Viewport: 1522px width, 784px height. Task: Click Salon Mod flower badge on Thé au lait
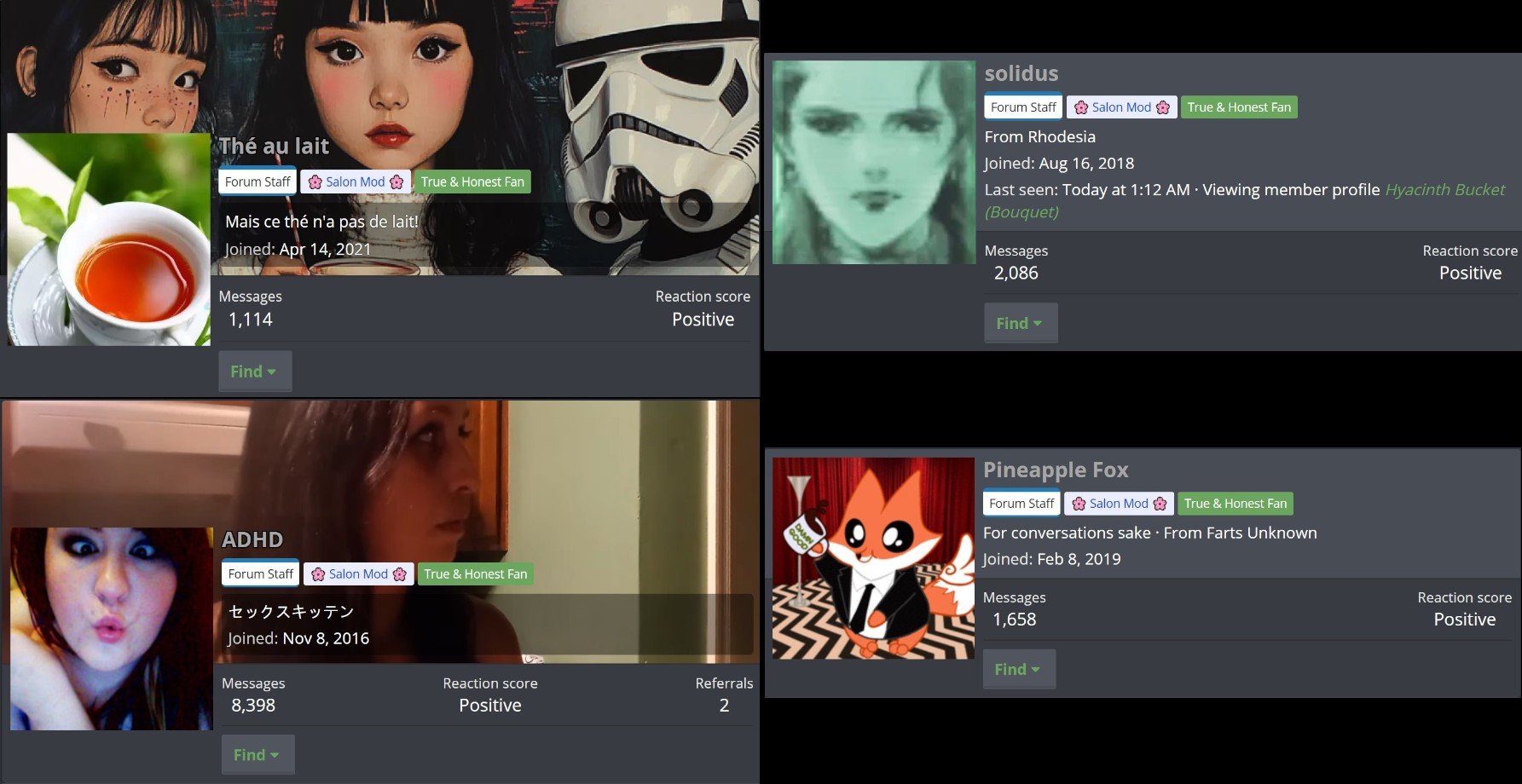[355, 182]
